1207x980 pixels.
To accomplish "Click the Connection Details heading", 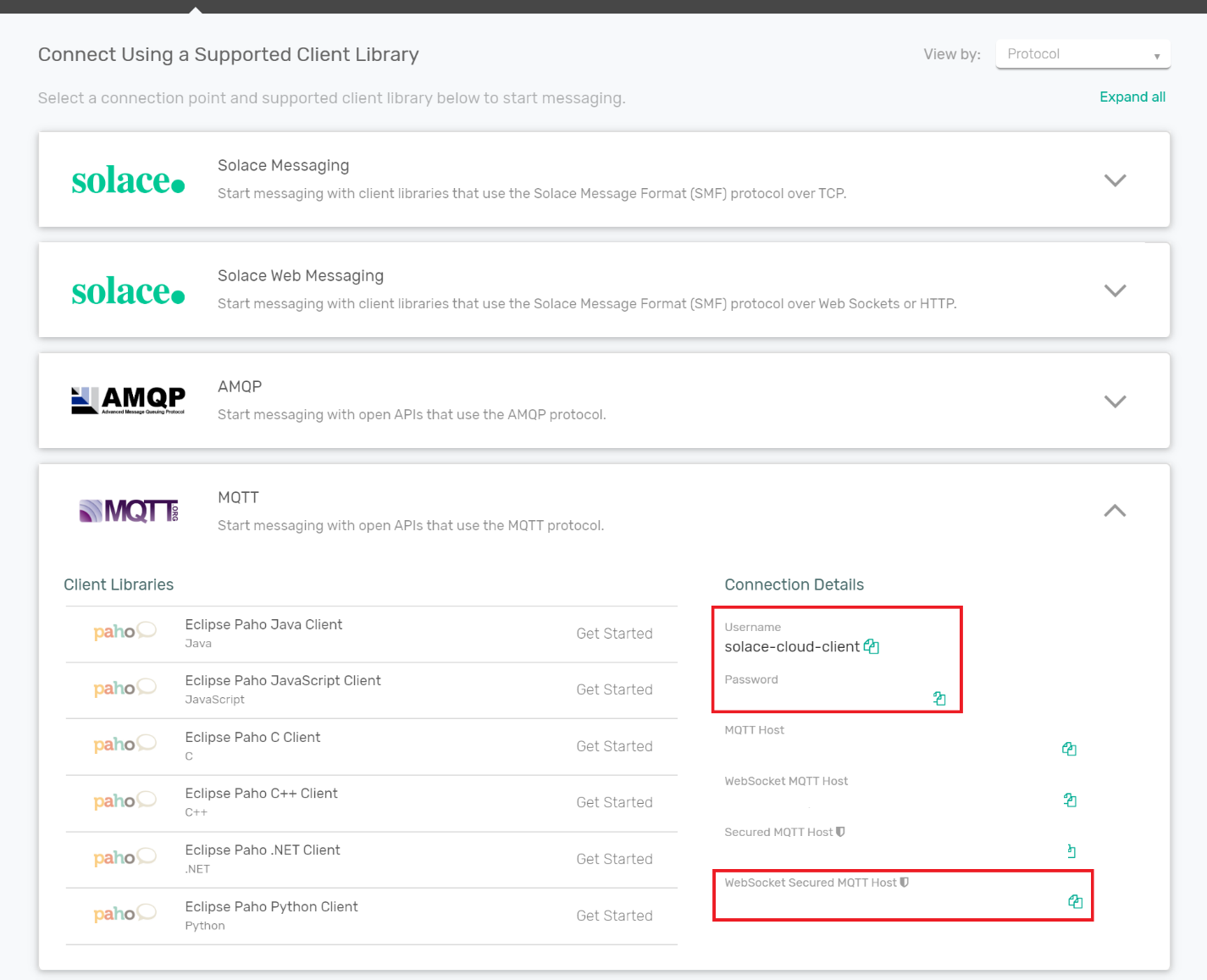I will pos(794,584).
